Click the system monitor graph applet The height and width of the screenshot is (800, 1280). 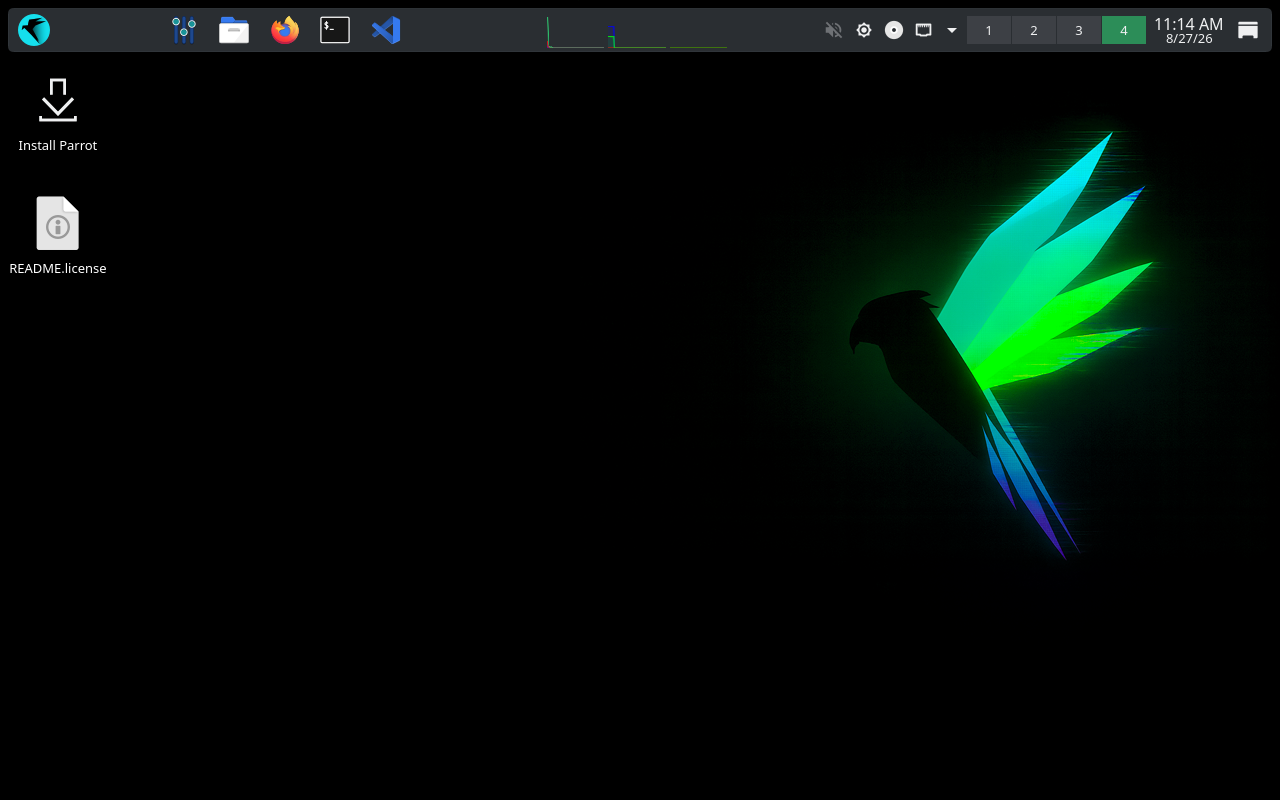click(637, 31)
